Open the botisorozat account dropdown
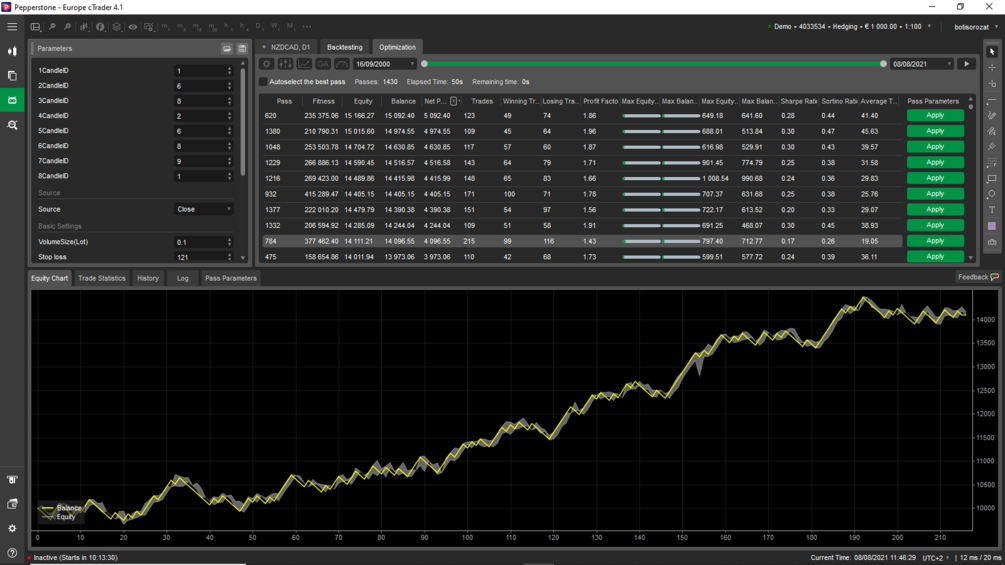Screen dimensions: 1005x565 (x=976, y=27)
